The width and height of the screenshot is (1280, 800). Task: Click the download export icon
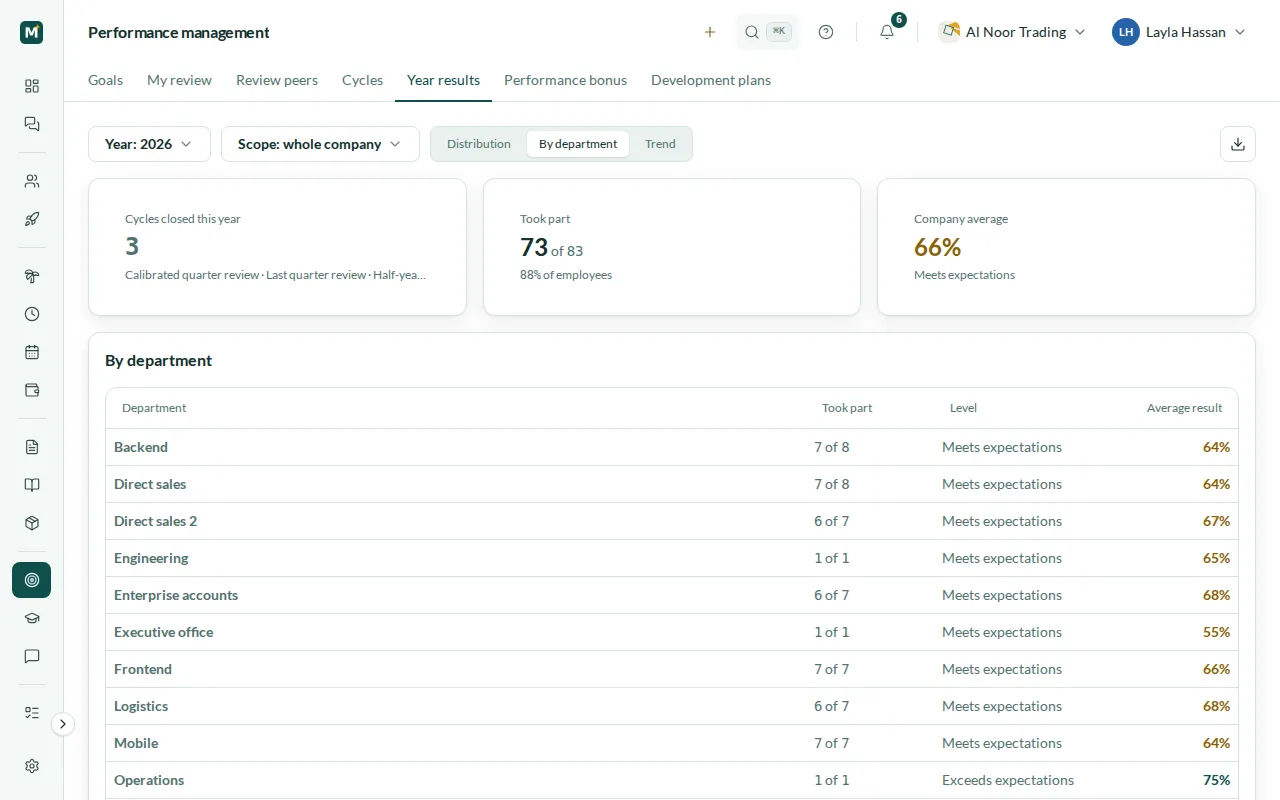click(x=1238, y=144)
